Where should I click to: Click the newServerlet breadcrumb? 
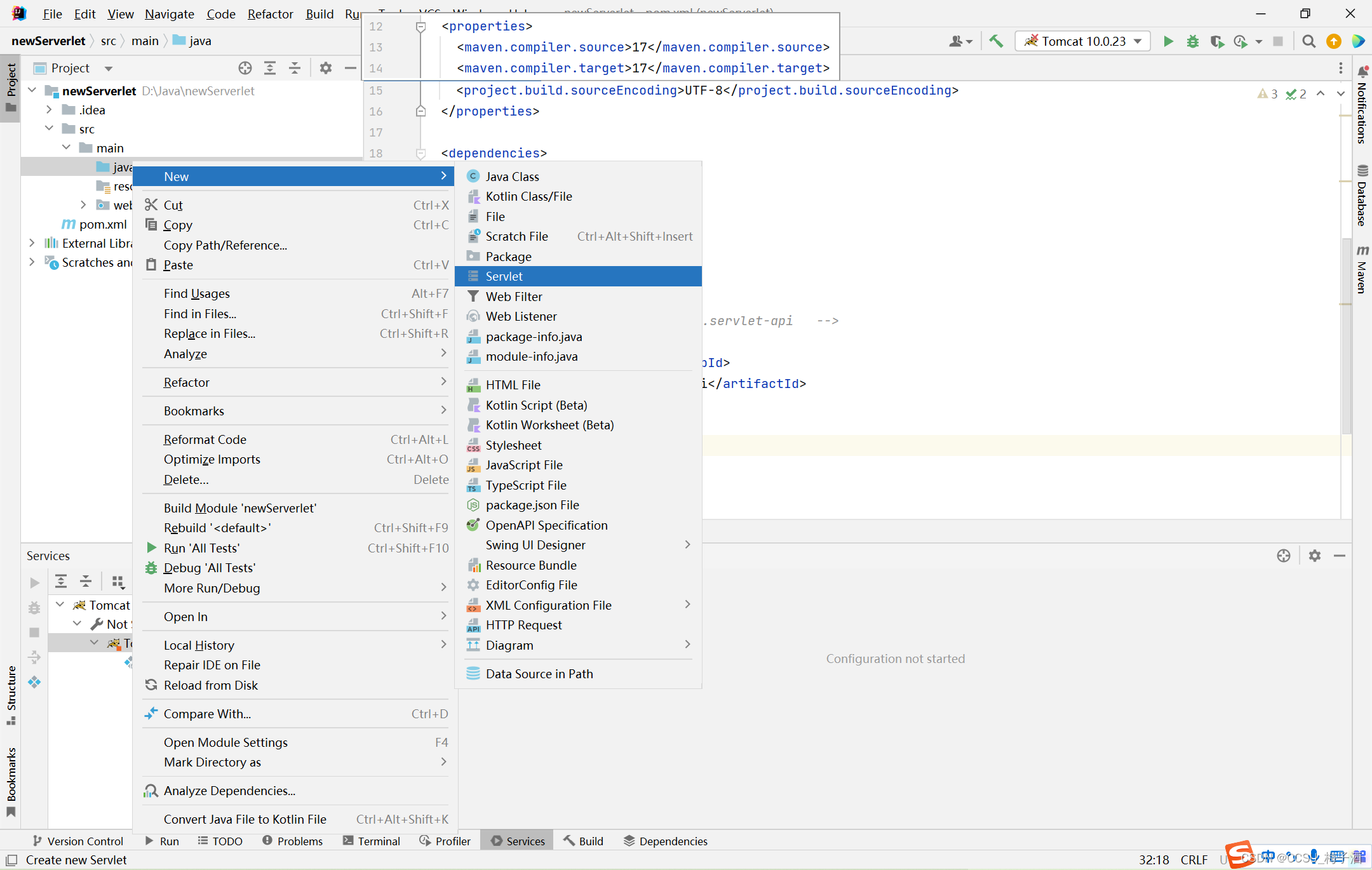(48, 41)
